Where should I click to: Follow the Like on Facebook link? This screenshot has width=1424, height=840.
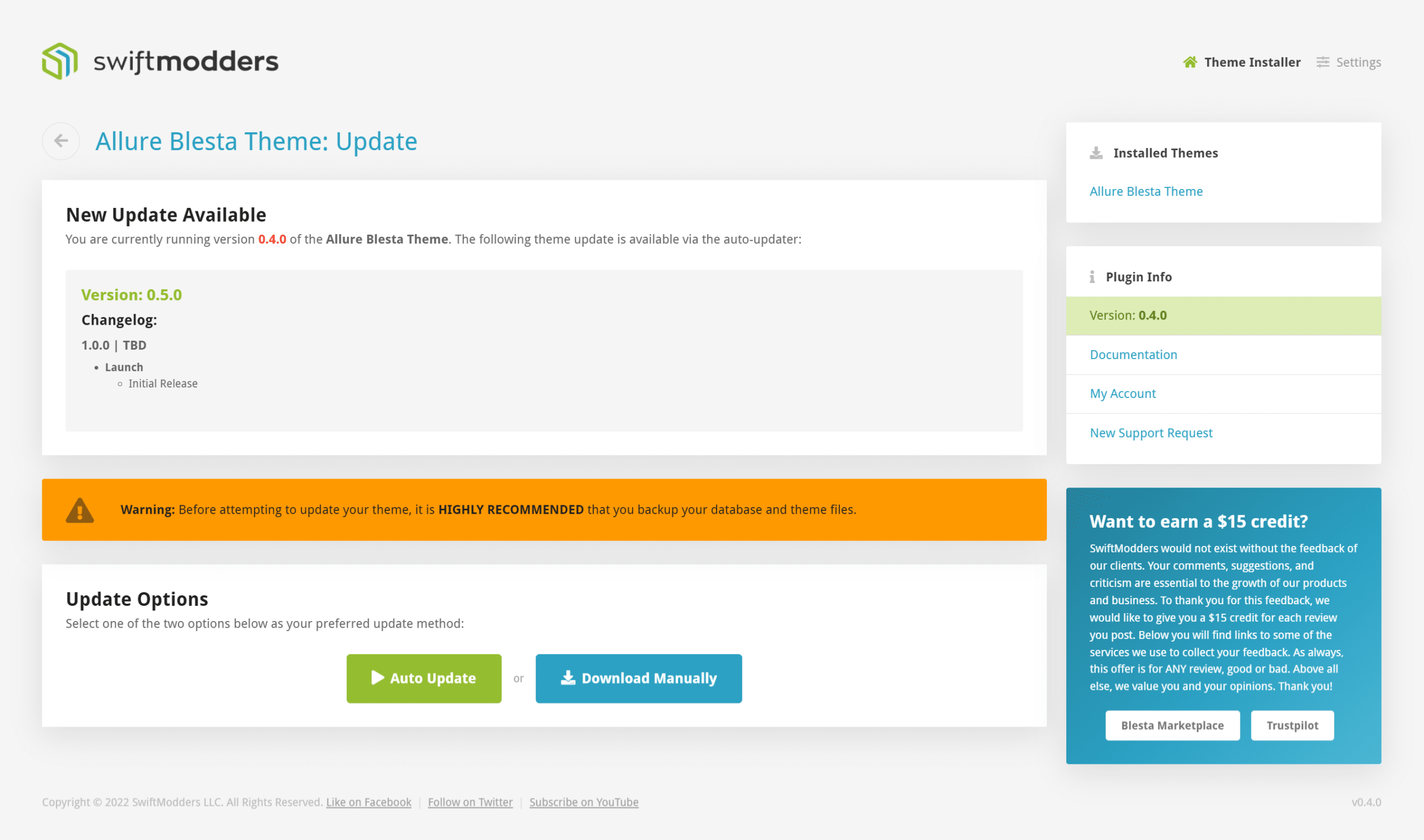pos(369,803)
